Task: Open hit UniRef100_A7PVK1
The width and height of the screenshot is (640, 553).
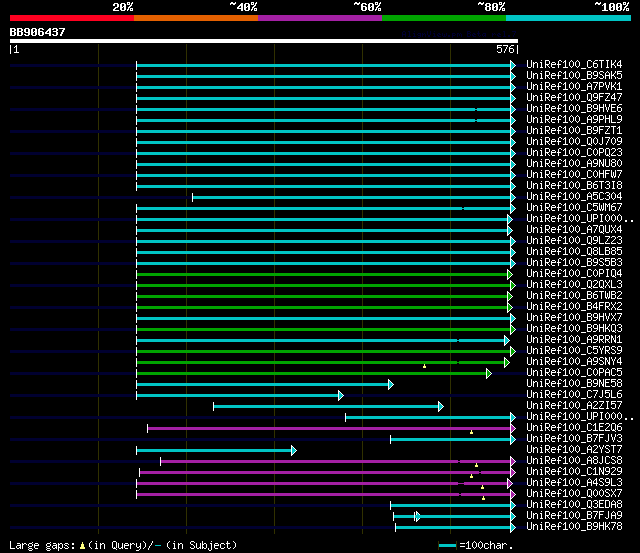Action: tap(574, 87)
